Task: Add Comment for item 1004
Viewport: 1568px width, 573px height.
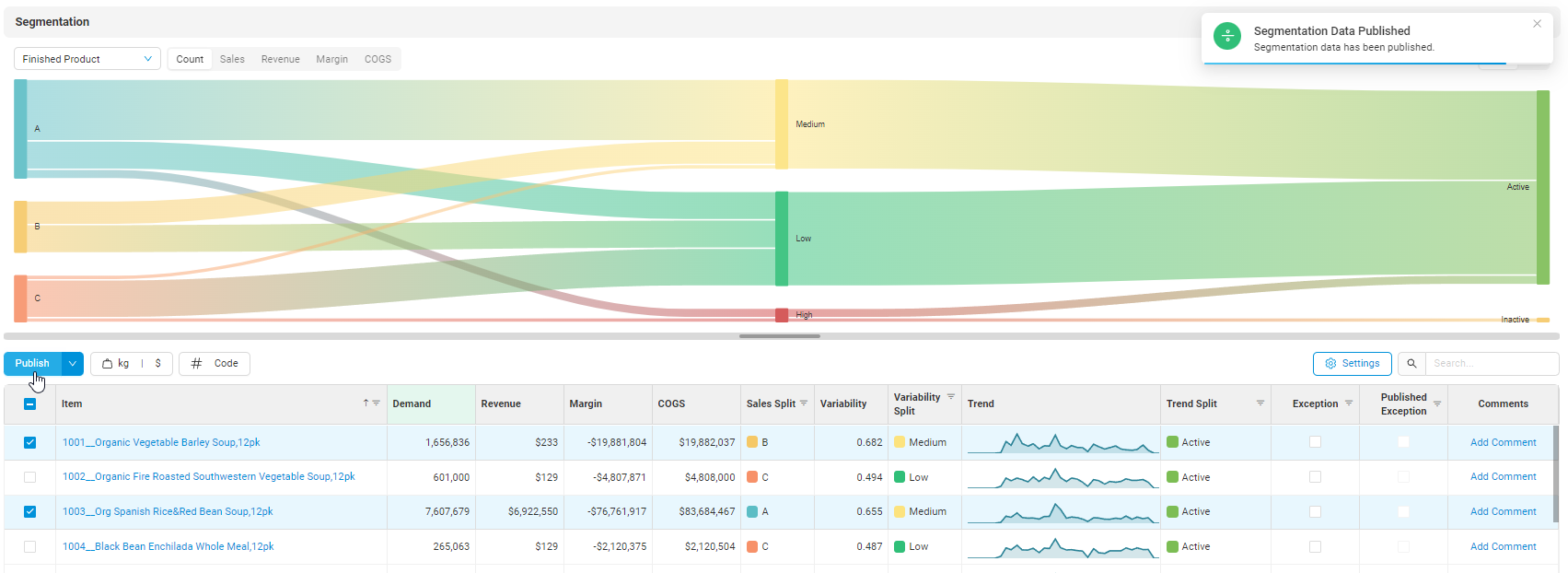Action: point(1503,546)
